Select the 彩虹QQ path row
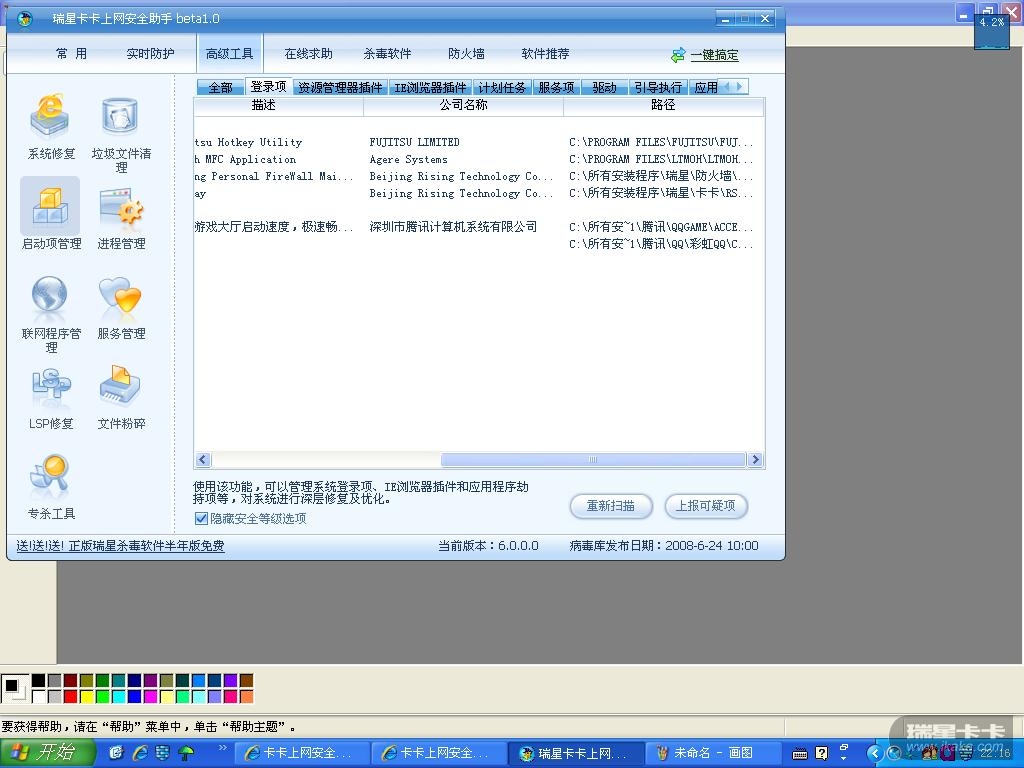Viewport: 1024px width, 768px height. coord(479,244)
